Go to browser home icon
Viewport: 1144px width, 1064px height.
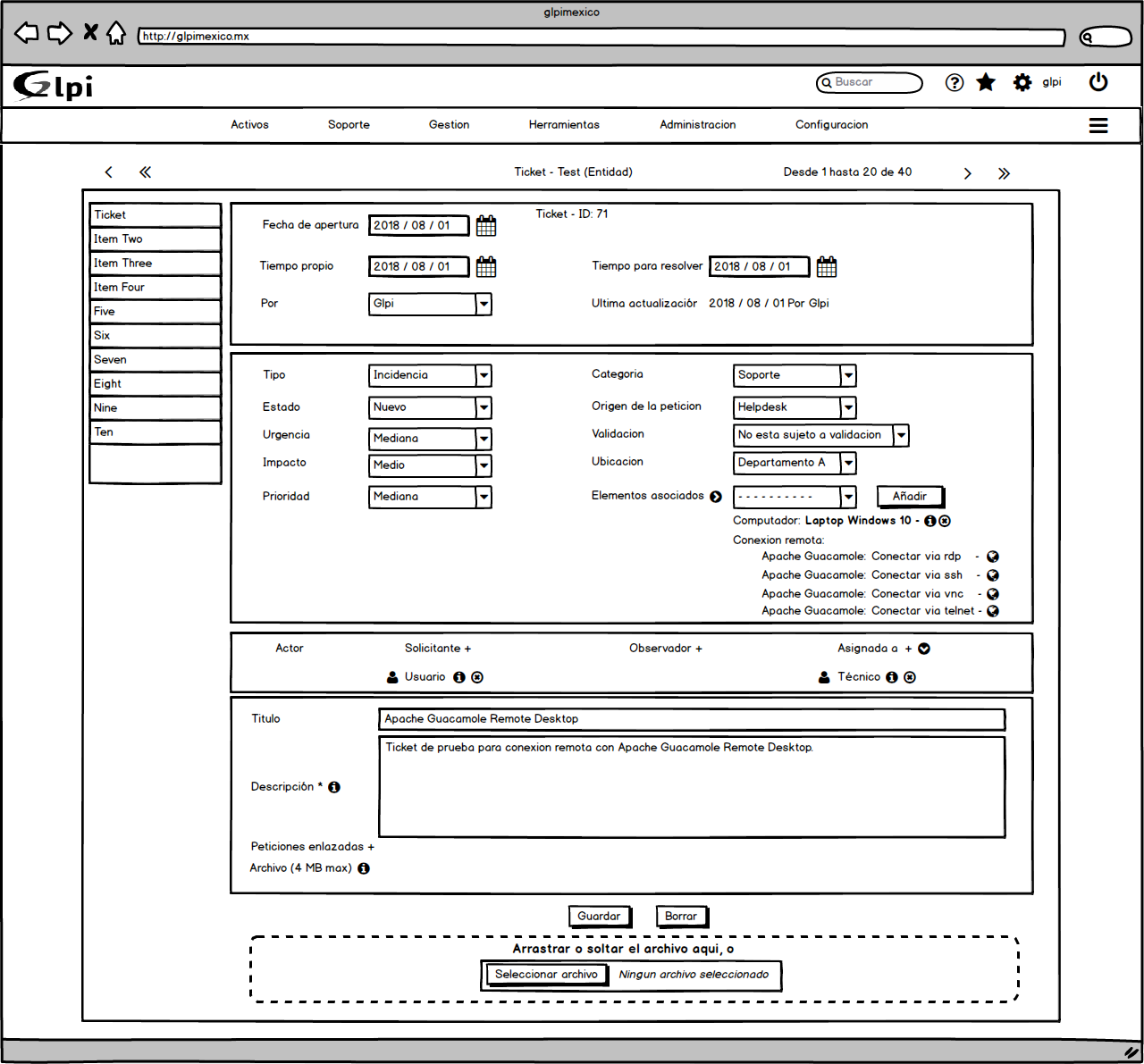[116, 33]
